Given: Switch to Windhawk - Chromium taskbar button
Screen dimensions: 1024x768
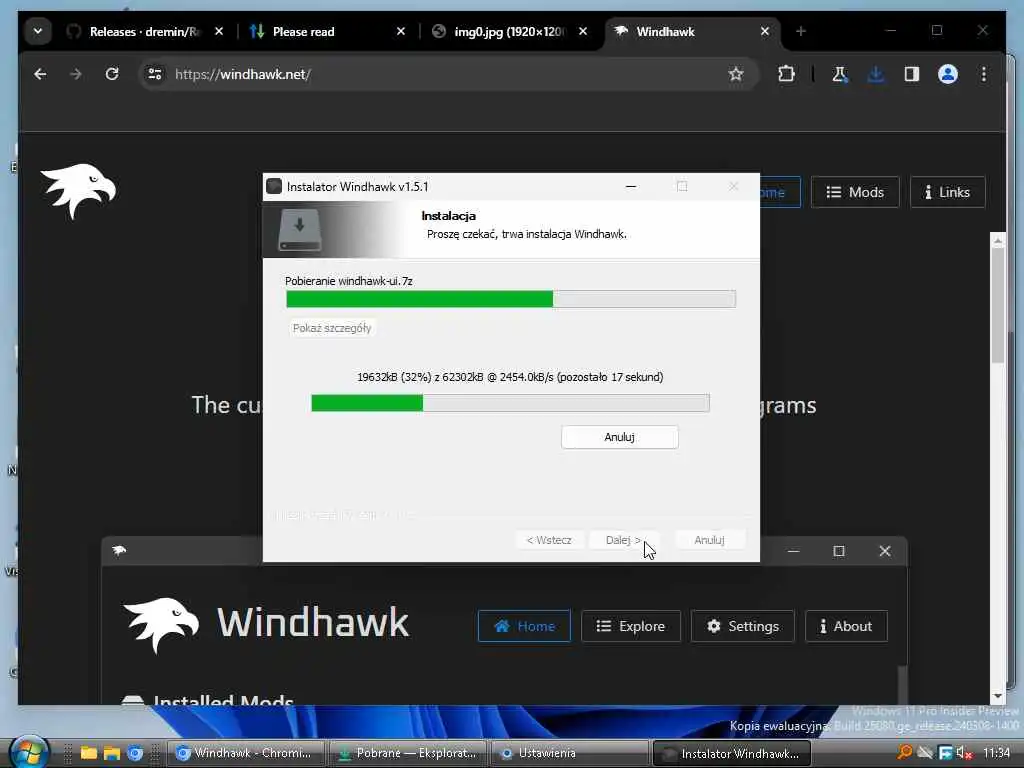Looking at the screenshot, I should (246, 753).
